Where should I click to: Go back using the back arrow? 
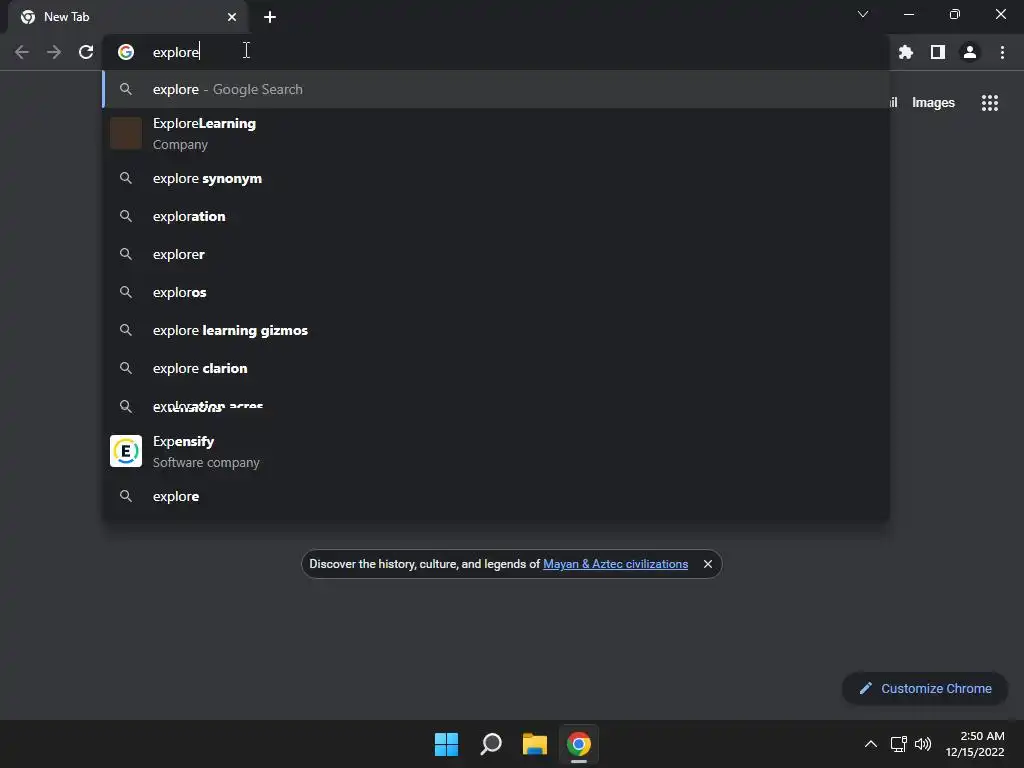tap(22, 52)
